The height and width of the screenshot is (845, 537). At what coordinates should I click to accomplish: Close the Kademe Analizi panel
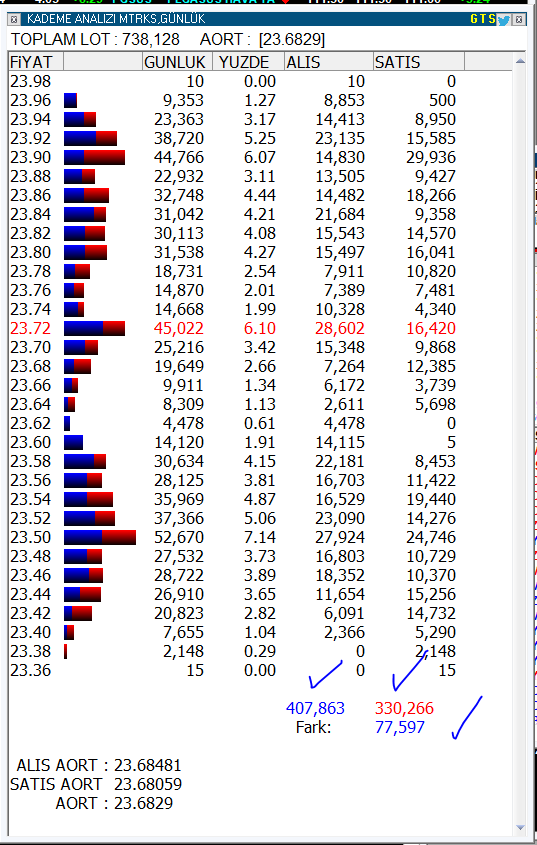tap(519, 20)
